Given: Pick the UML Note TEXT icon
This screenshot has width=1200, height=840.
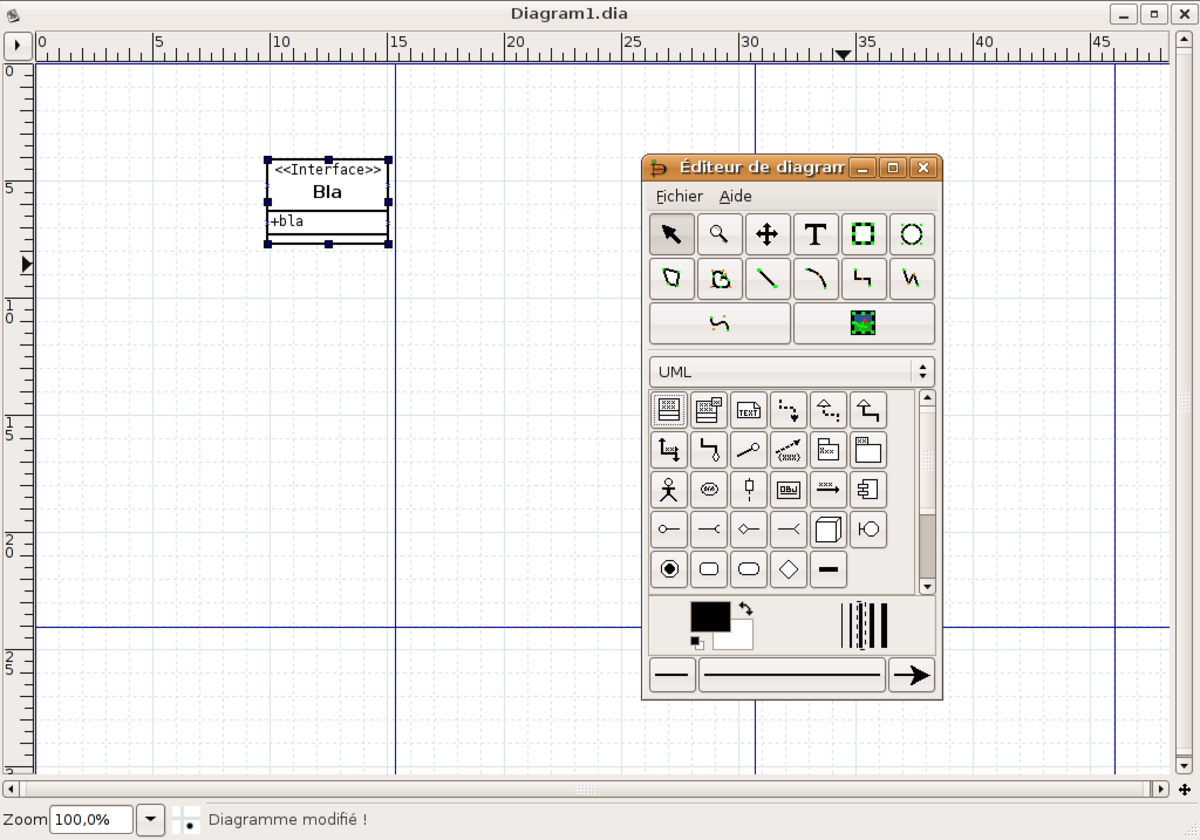Looking at the screenshot, I should pyautogui.click(x=749, y=410).
